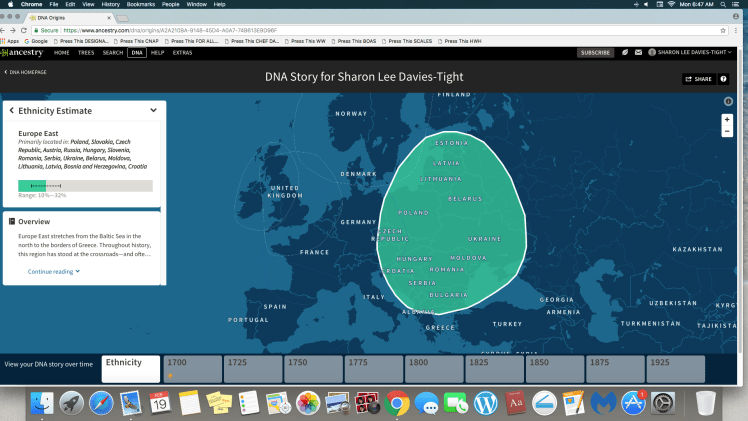Open the messages envelope icon

coord(637,52)
